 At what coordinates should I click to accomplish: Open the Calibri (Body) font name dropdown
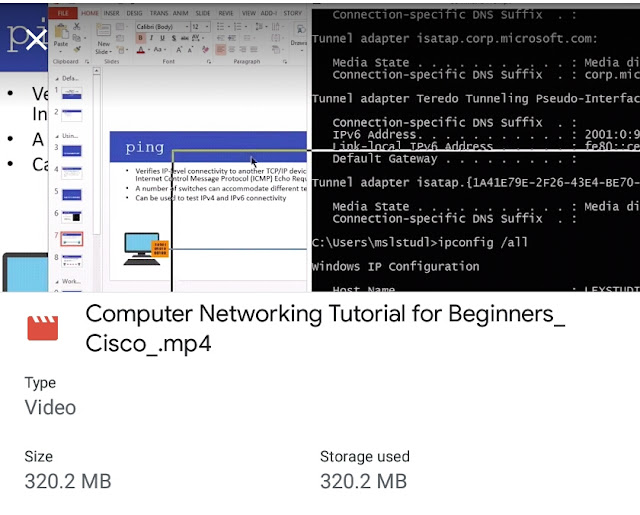187,27
